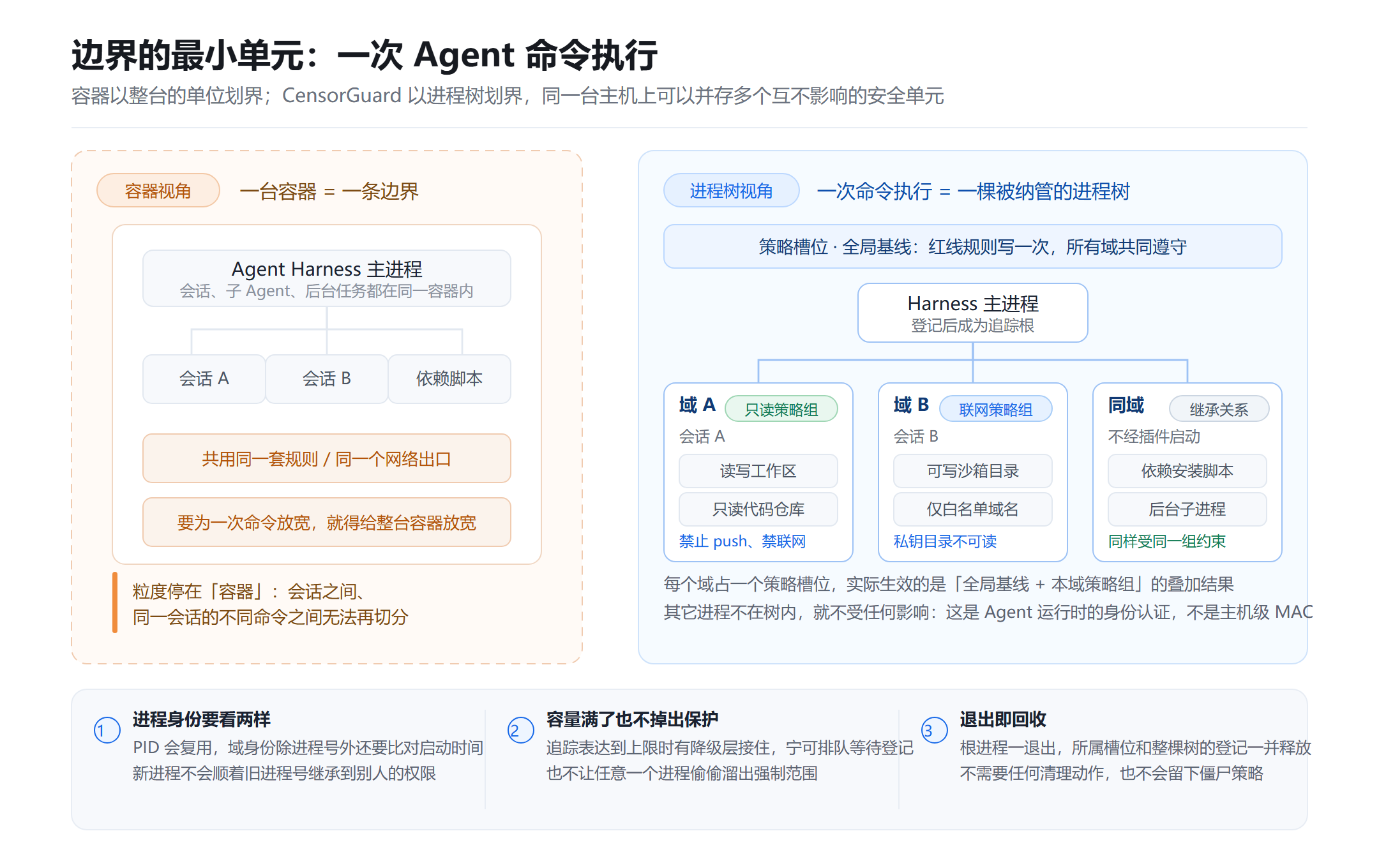Select the 读写工作区 item
Screen dimensions: 1379x868
coord(758,471)
